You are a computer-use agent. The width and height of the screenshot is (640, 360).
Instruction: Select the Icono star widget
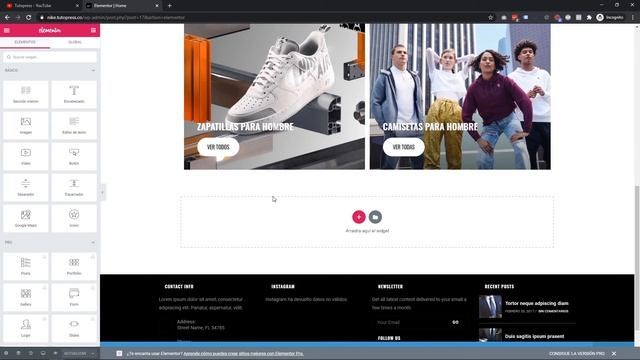(x=74, y=218)
